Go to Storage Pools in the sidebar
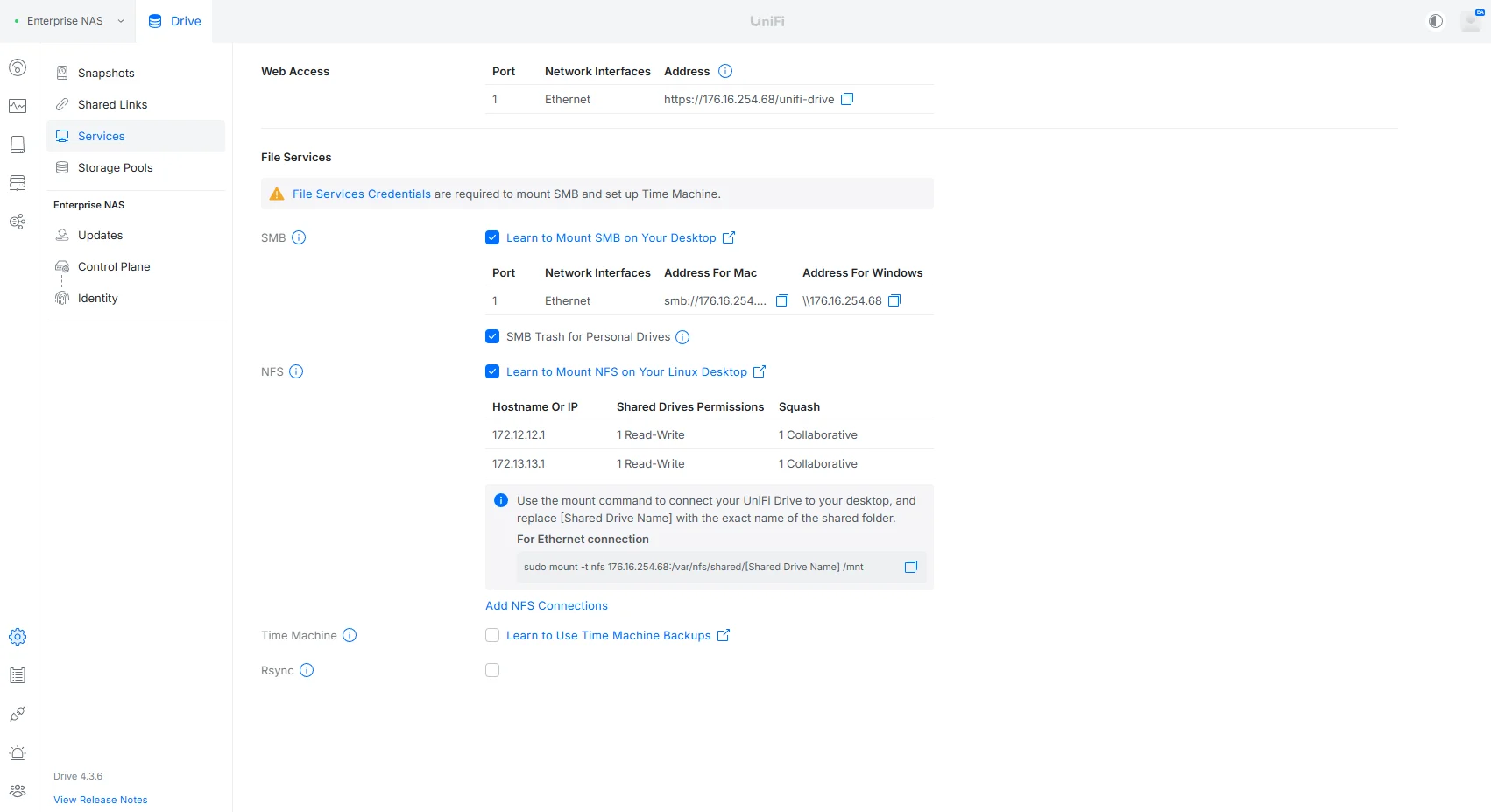Image resolution: width=1491 pixels, height=812 pixels. pos(136,167)
